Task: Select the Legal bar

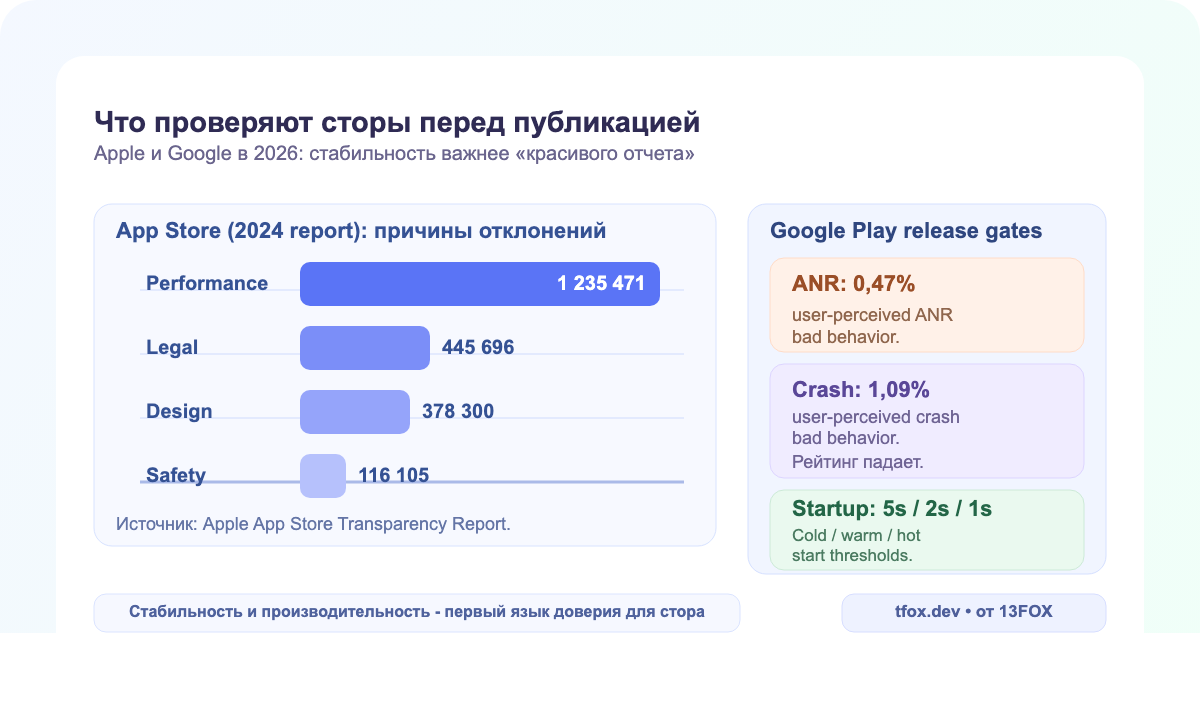Action: (x=365, y=347)
